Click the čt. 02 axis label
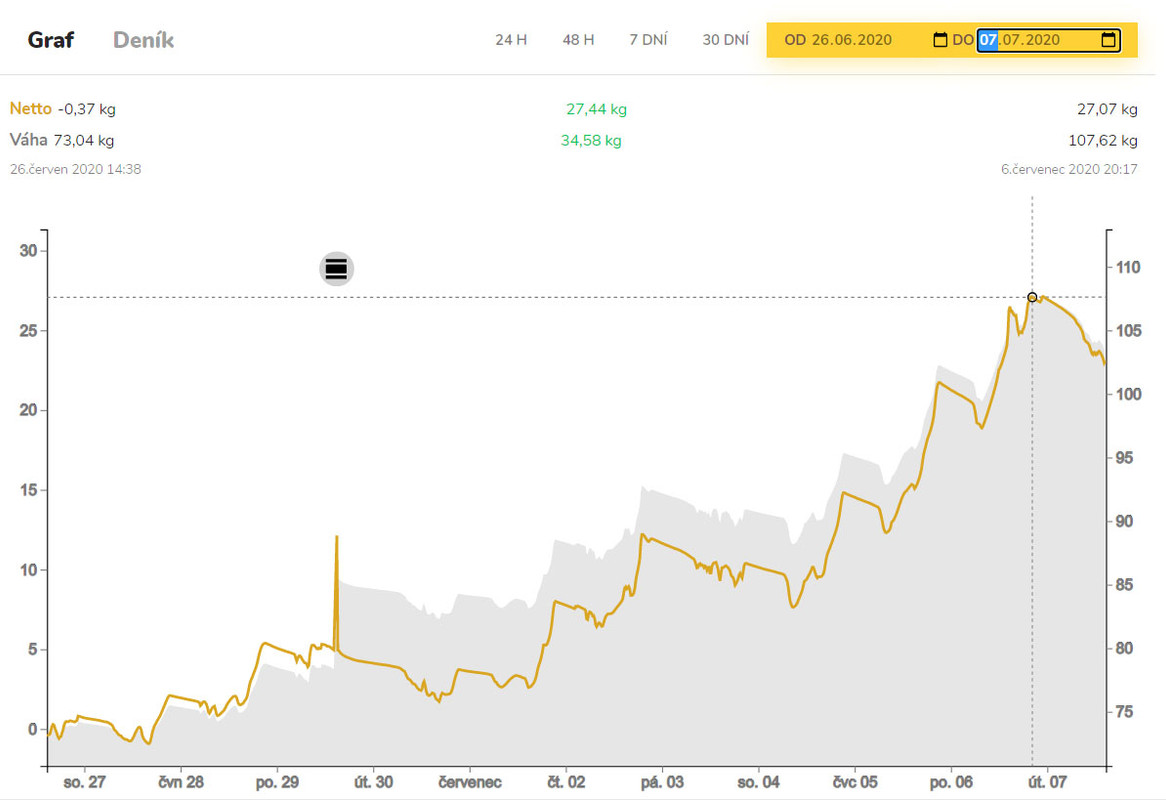This screenshot has width=1166, height=800. point(566,782)
